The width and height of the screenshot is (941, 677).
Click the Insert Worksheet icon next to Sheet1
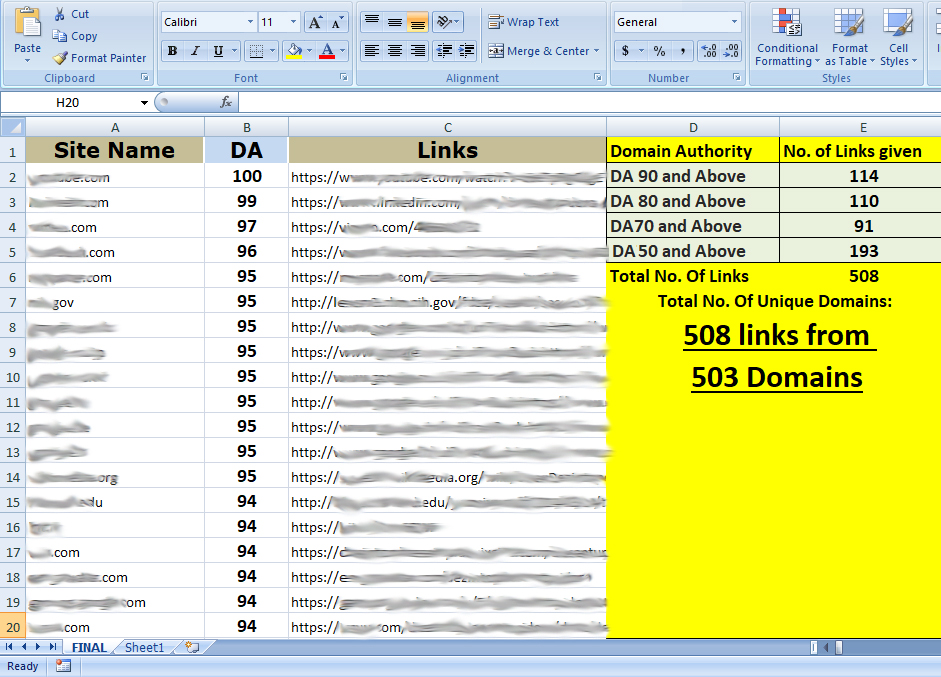pyautogui.click(x=191, y=647)
